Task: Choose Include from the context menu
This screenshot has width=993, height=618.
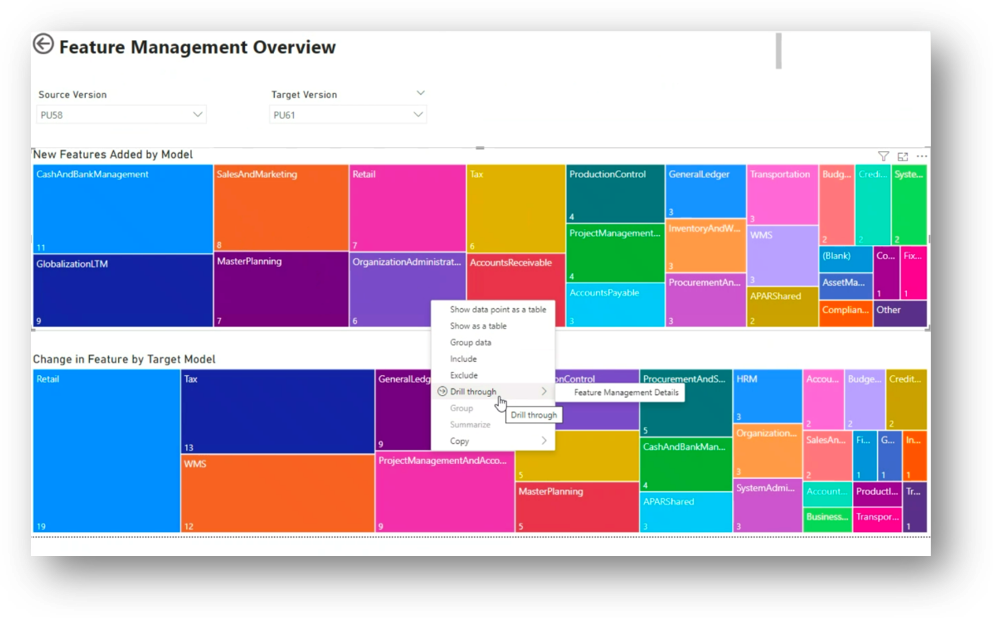Action: click(463, 359)
